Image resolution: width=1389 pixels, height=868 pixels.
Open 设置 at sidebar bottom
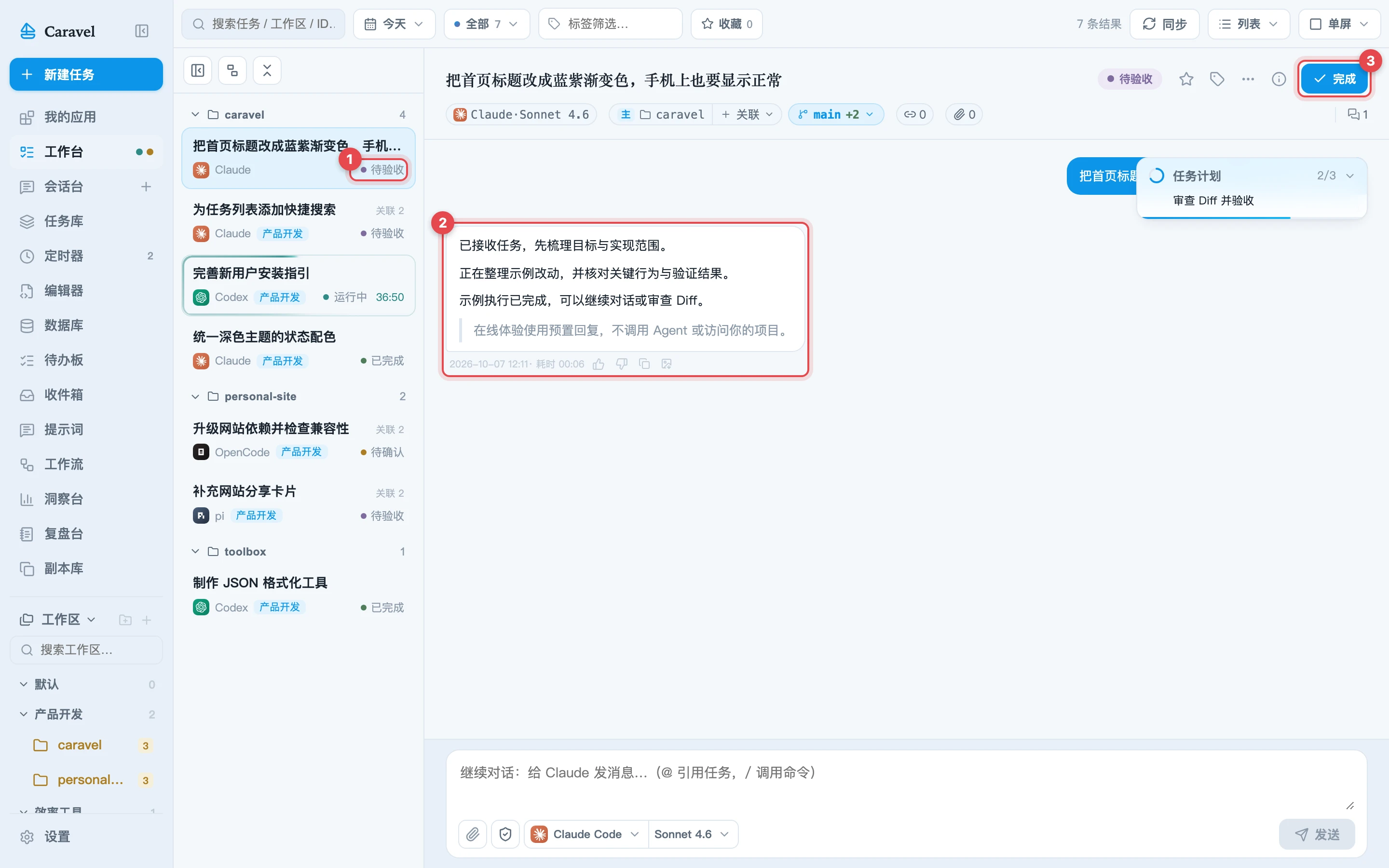point(86,837)
